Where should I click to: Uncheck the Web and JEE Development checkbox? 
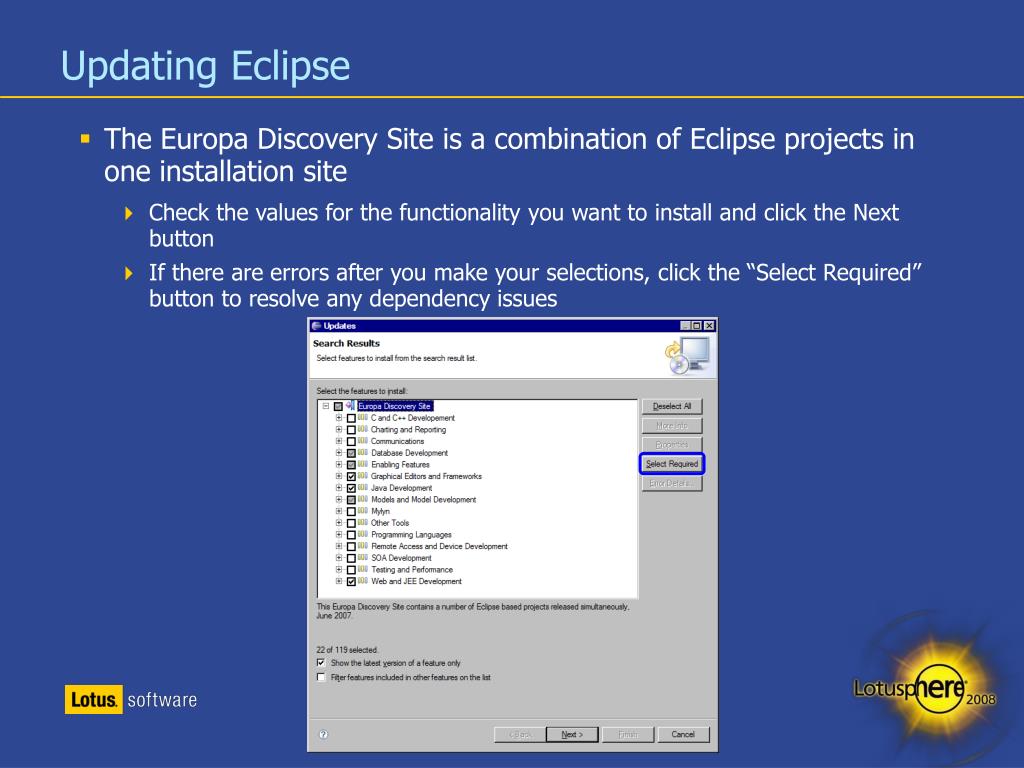[351, 581]
